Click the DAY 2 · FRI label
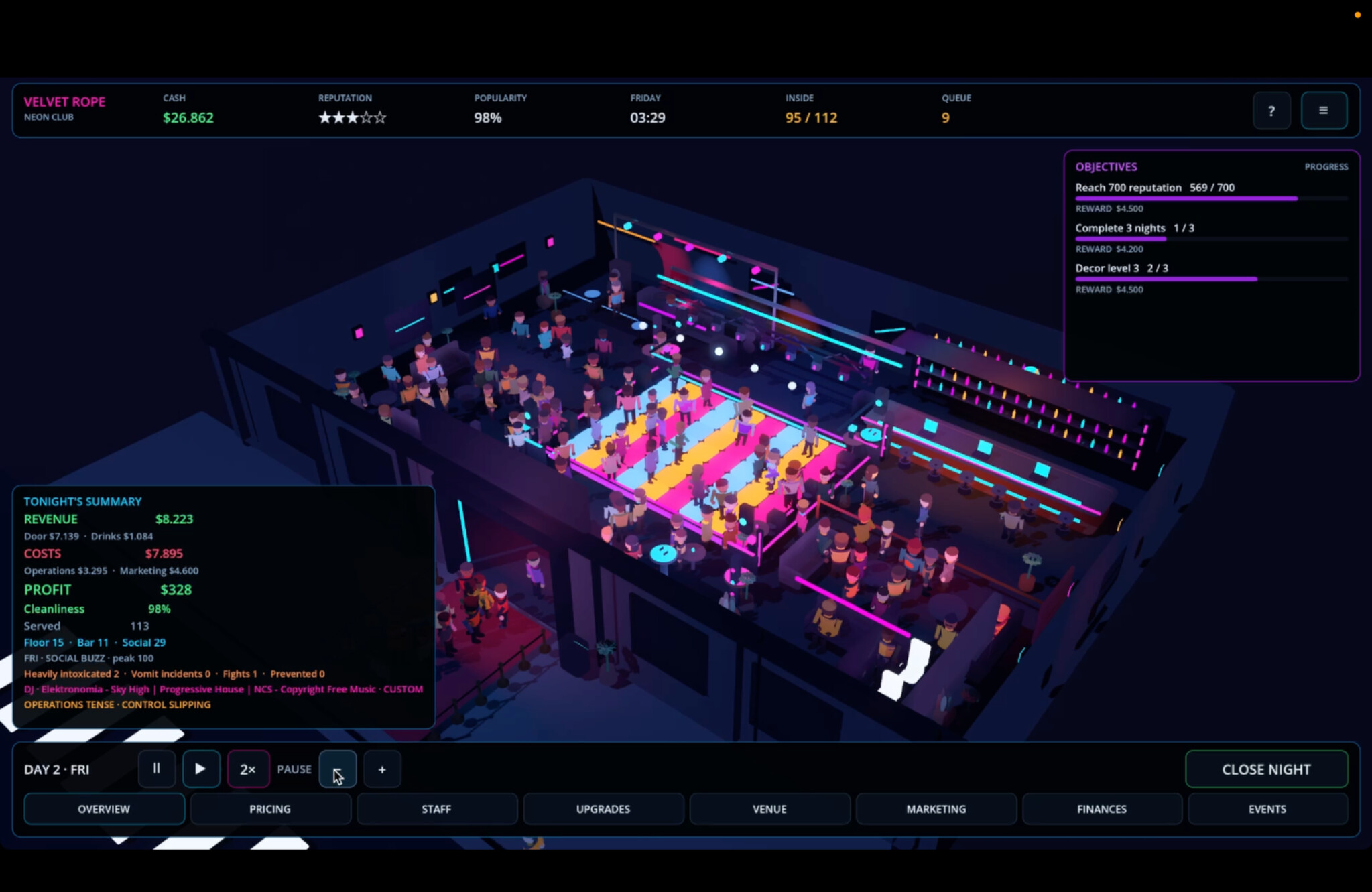 tap(56, 769)
